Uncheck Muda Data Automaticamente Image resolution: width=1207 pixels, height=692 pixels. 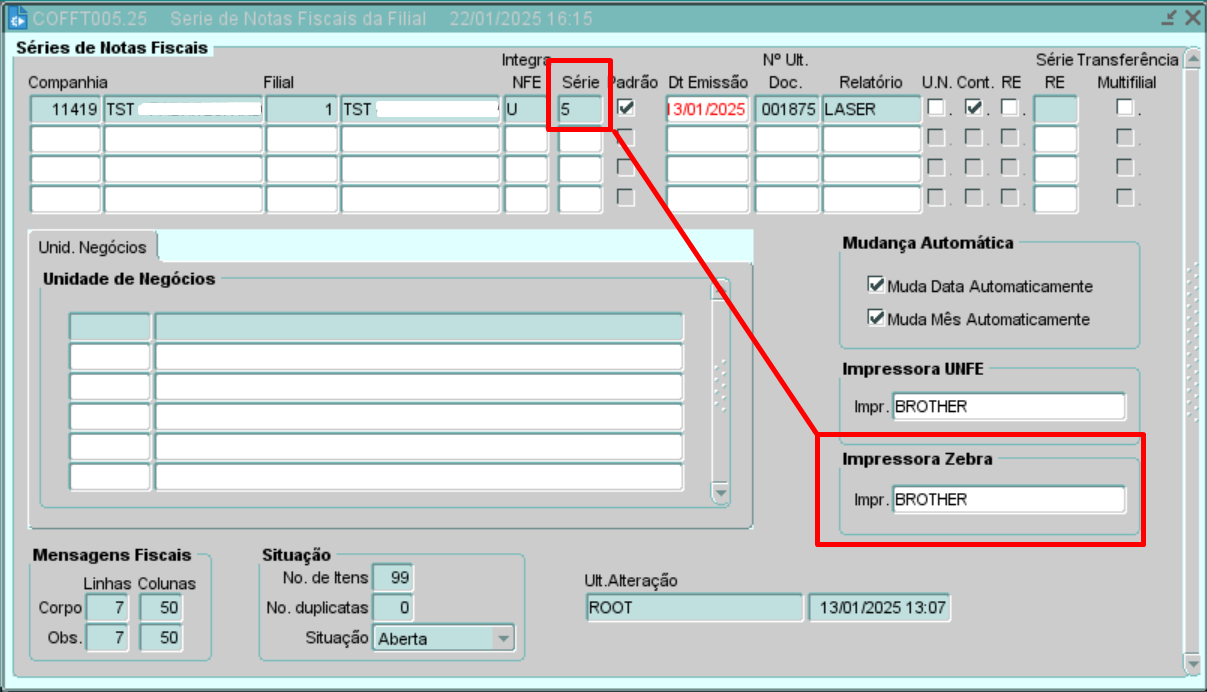(877, 286)
